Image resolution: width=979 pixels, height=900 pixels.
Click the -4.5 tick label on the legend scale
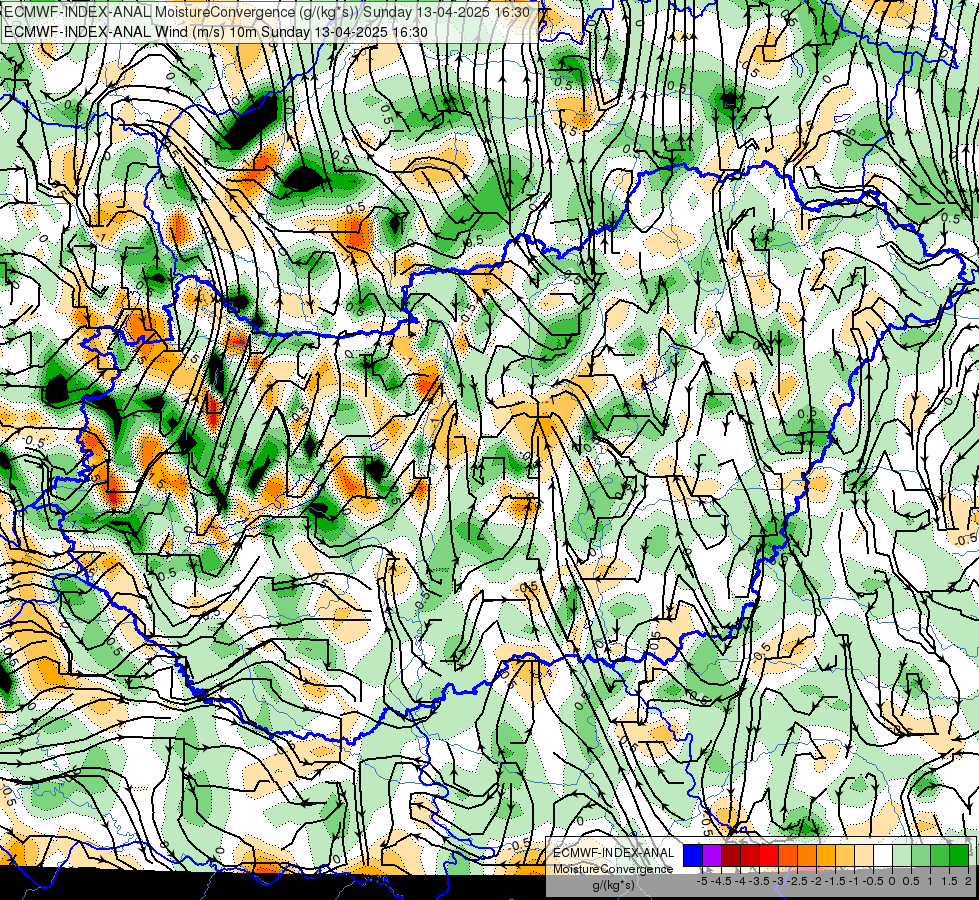[721, 881]
